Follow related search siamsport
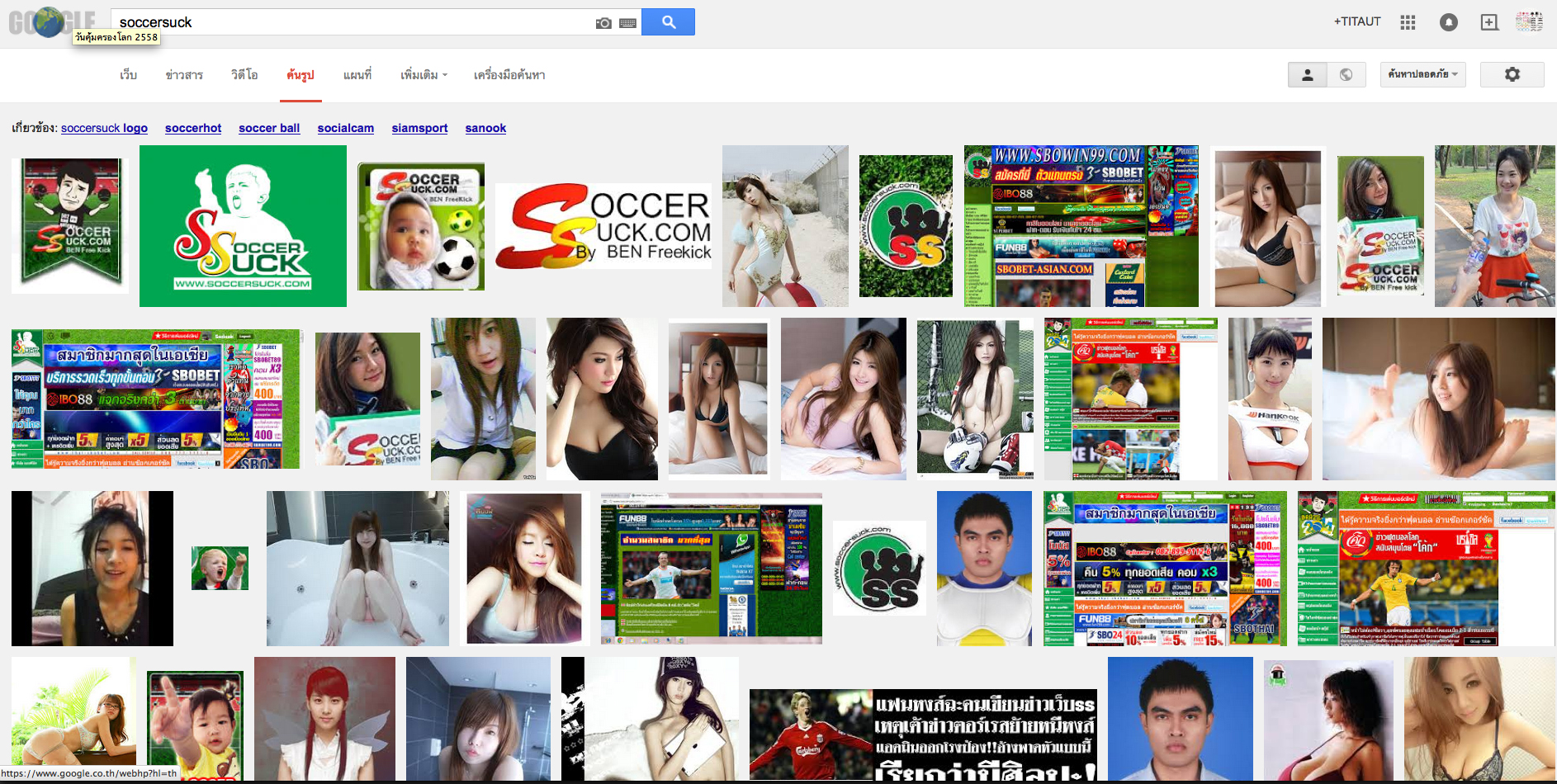Screen dimensions: 1557x784 (x=419, y=128)
